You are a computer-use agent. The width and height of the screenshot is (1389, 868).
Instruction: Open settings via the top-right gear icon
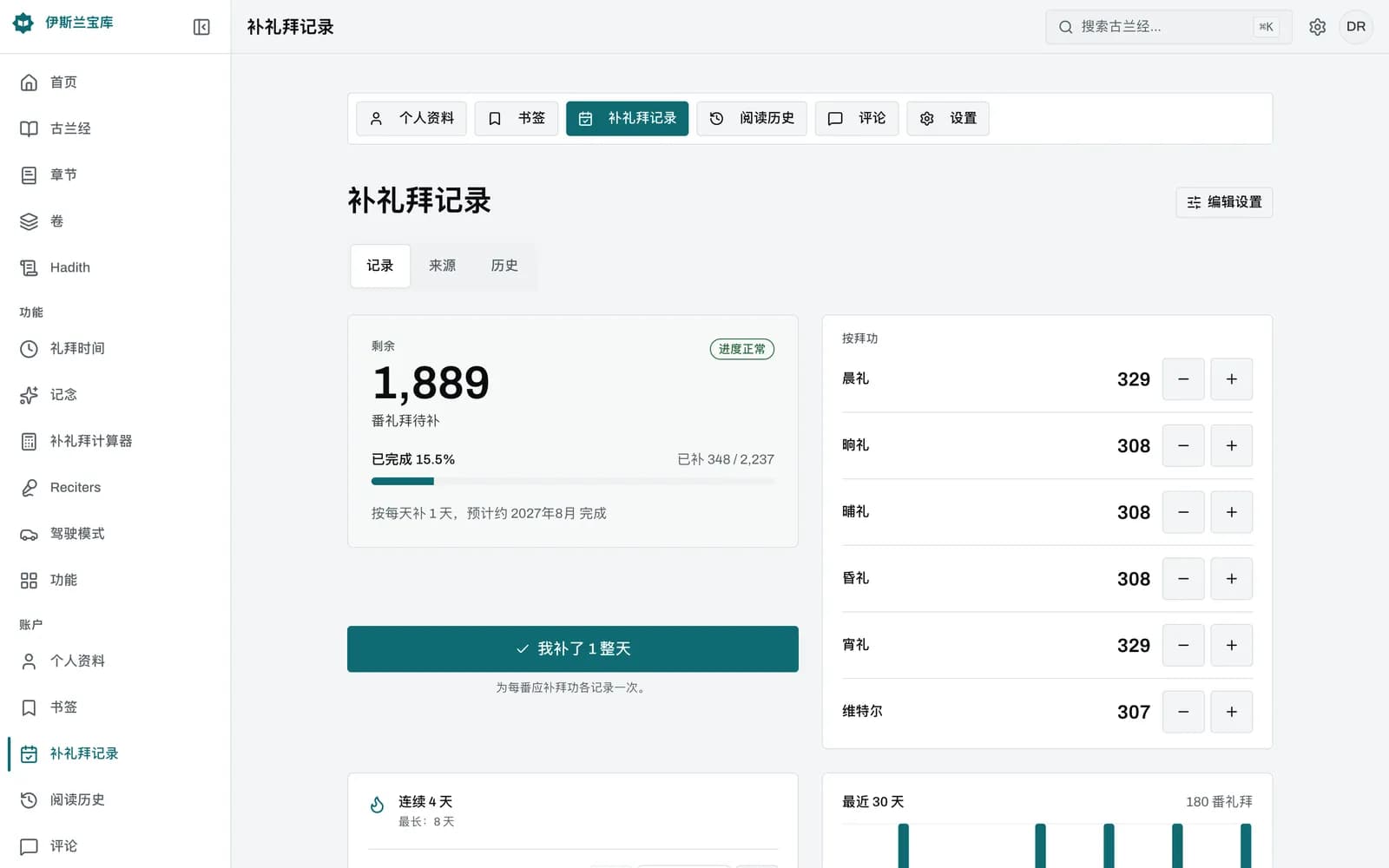point(1317,27)
